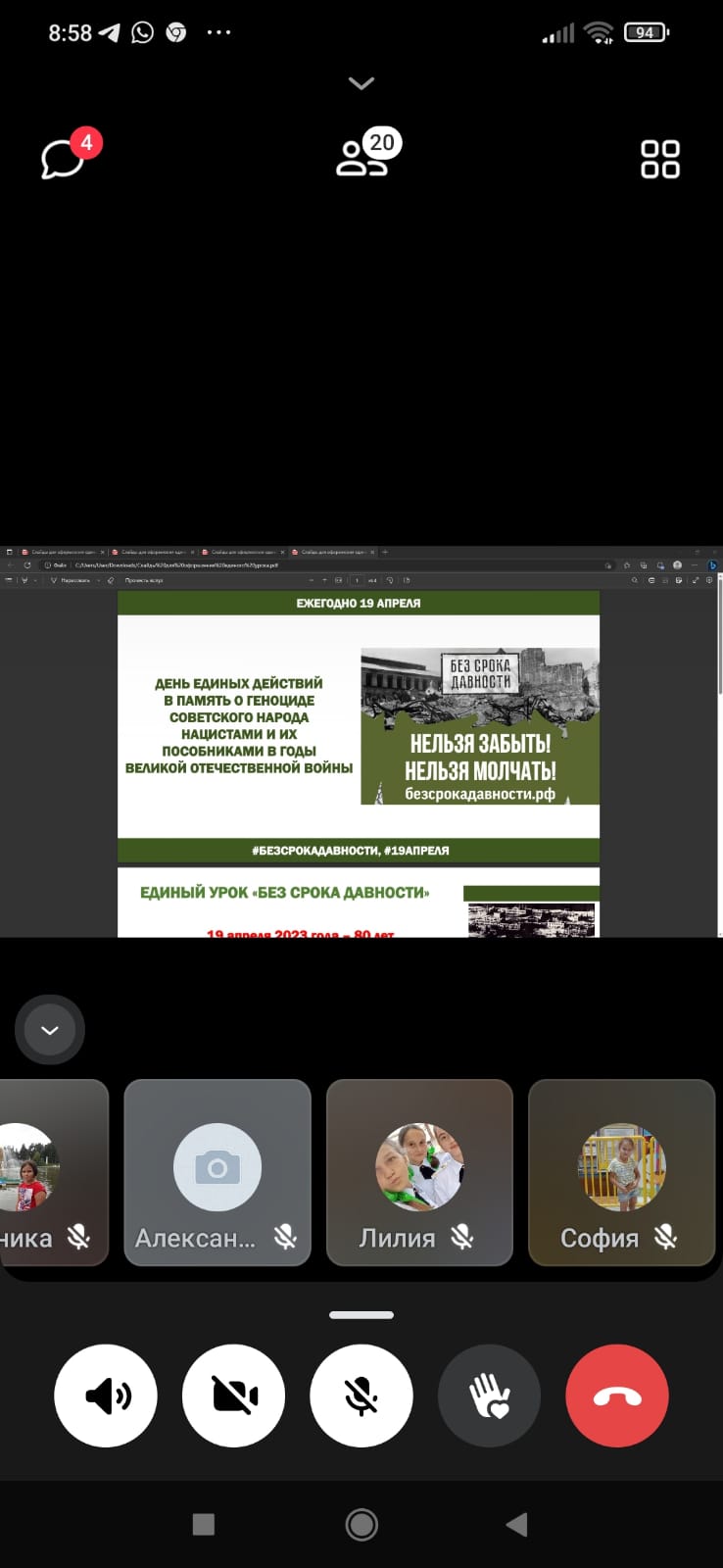Open the participants list showing 20
The height and width of the screenshot is (1568, 723).
point(367,154)
